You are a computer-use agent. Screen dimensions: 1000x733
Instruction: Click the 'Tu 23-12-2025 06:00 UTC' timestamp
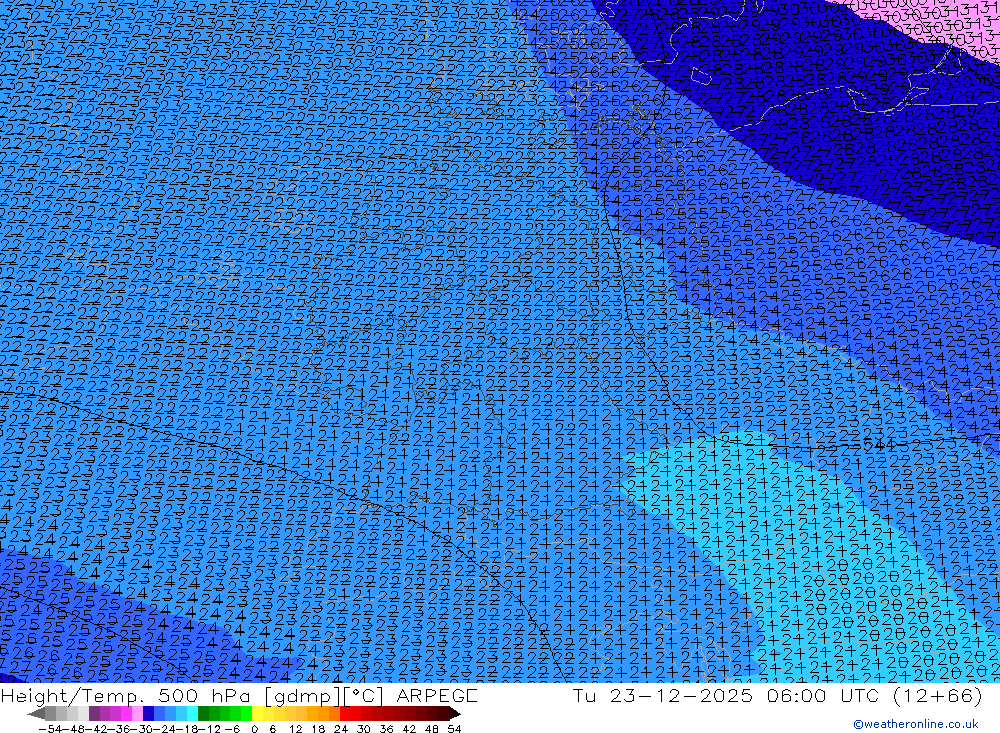point(726,695)
